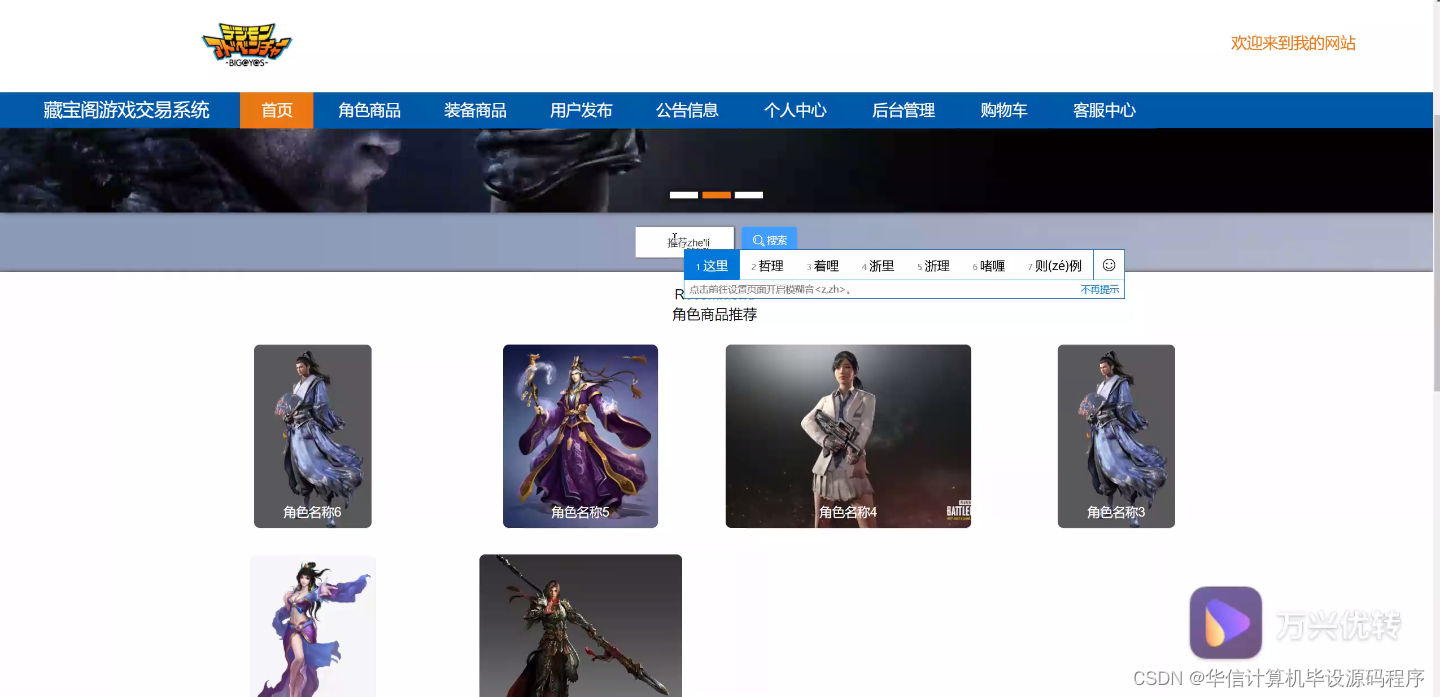Open the 角色名称5 character card
Screen dimensions: 1440x697
(580, 436)
